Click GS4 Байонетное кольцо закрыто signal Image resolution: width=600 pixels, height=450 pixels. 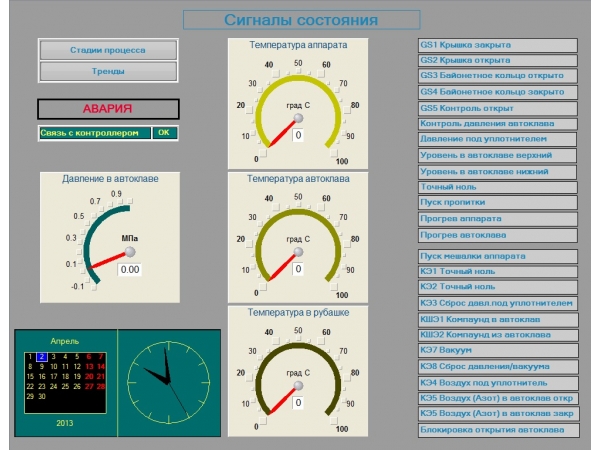[x=498, y=92]
